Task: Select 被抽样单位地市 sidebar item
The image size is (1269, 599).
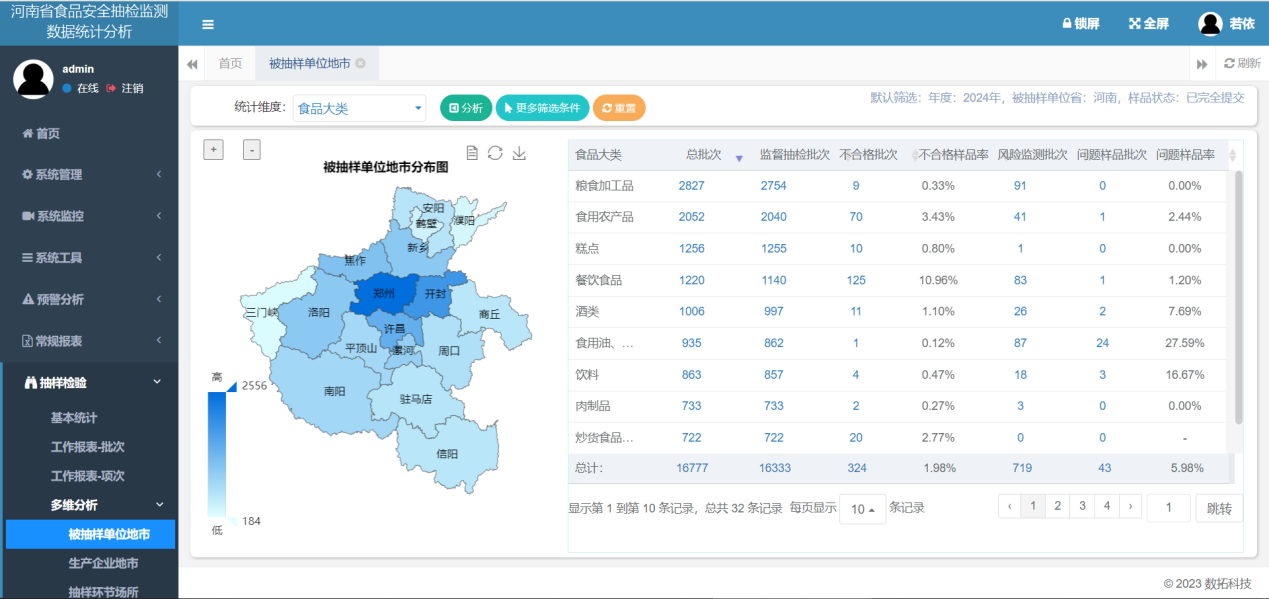Action: [x=91, y=535]
